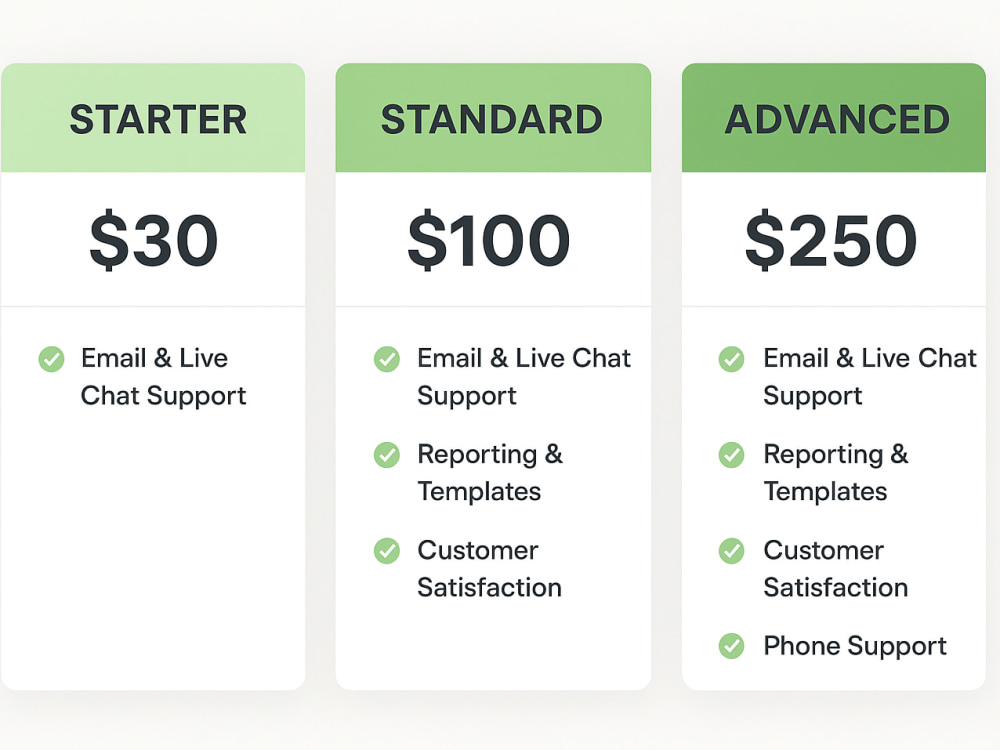Click the Standard plan's Customer Satisfaction checkmark
The height and width of the screenshot is (750, 1000).
point(386,551)
